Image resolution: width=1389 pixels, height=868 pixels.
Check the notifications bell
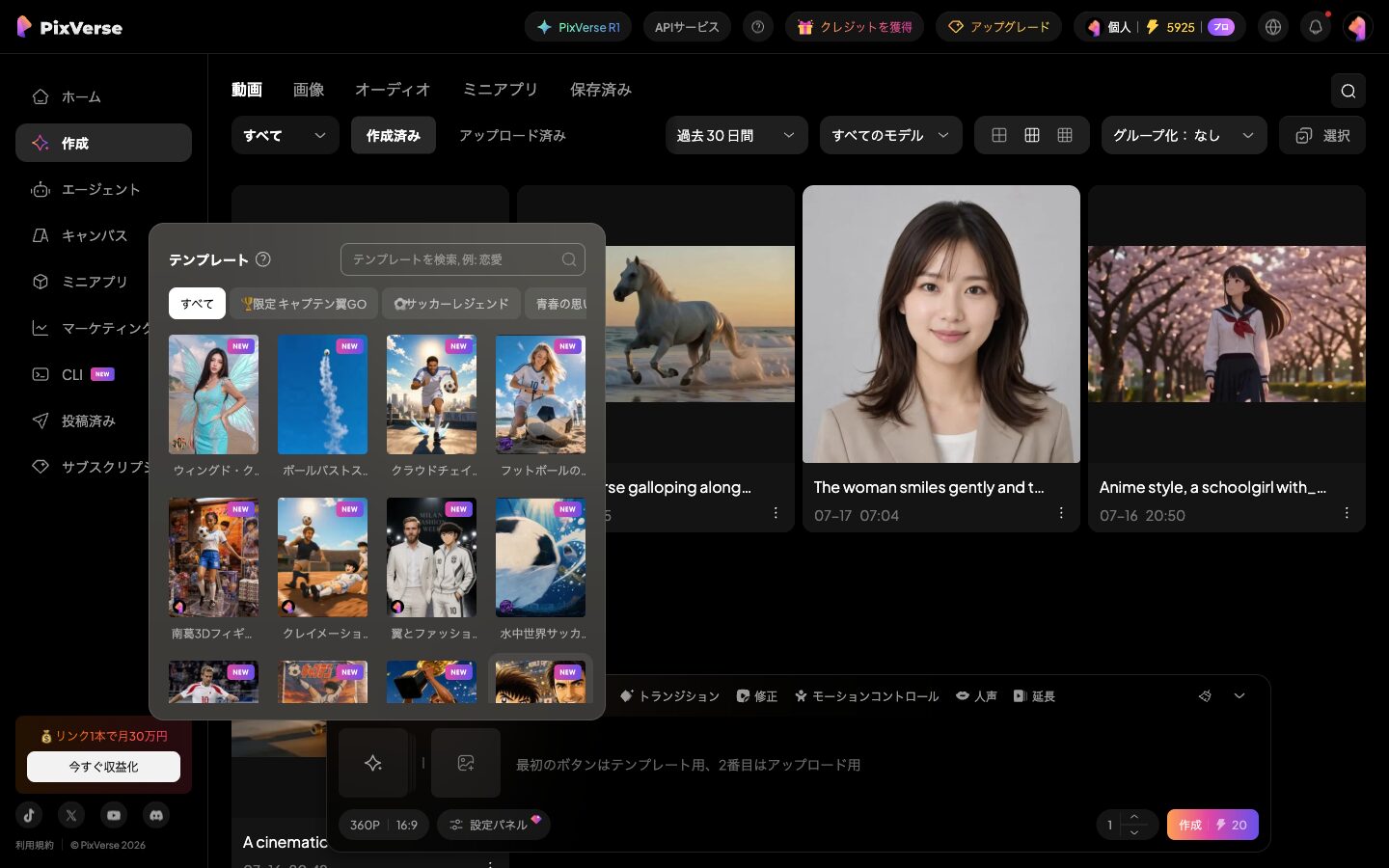pos(1316,27)
